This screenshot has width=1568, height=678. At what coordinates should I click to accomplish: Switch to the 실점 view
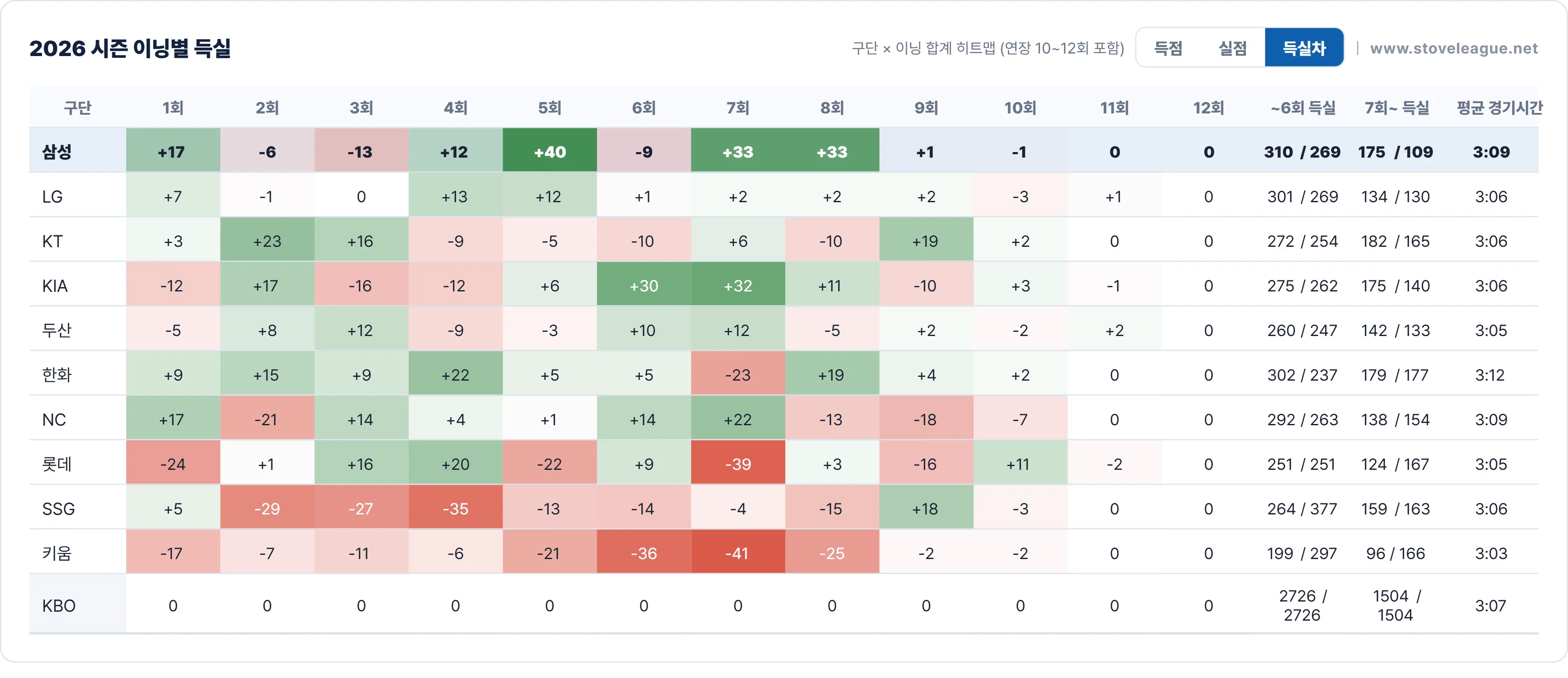[x=1233, y=48]
